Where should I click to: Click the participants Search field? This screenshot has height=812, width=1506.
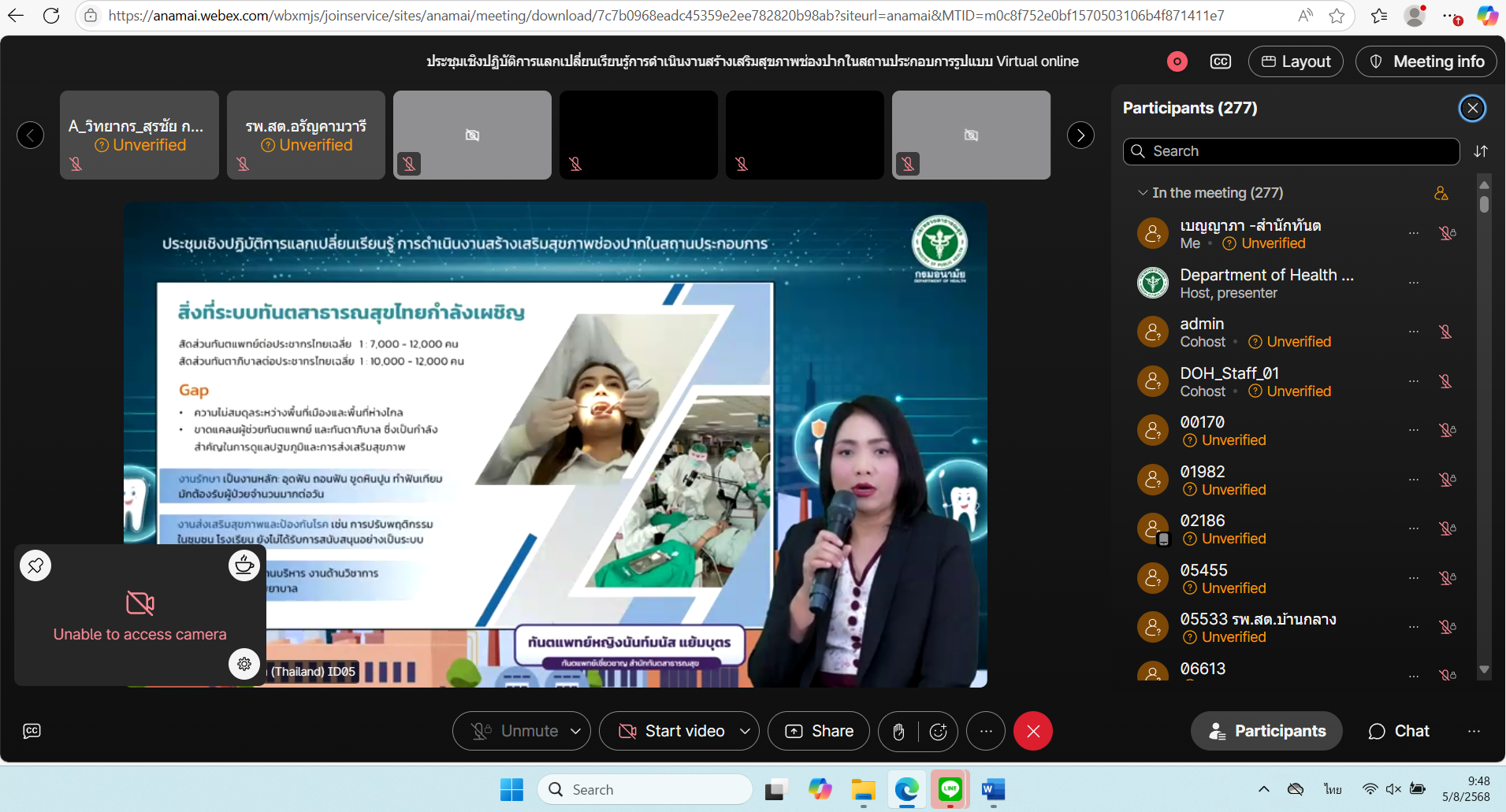(1292, 151)
